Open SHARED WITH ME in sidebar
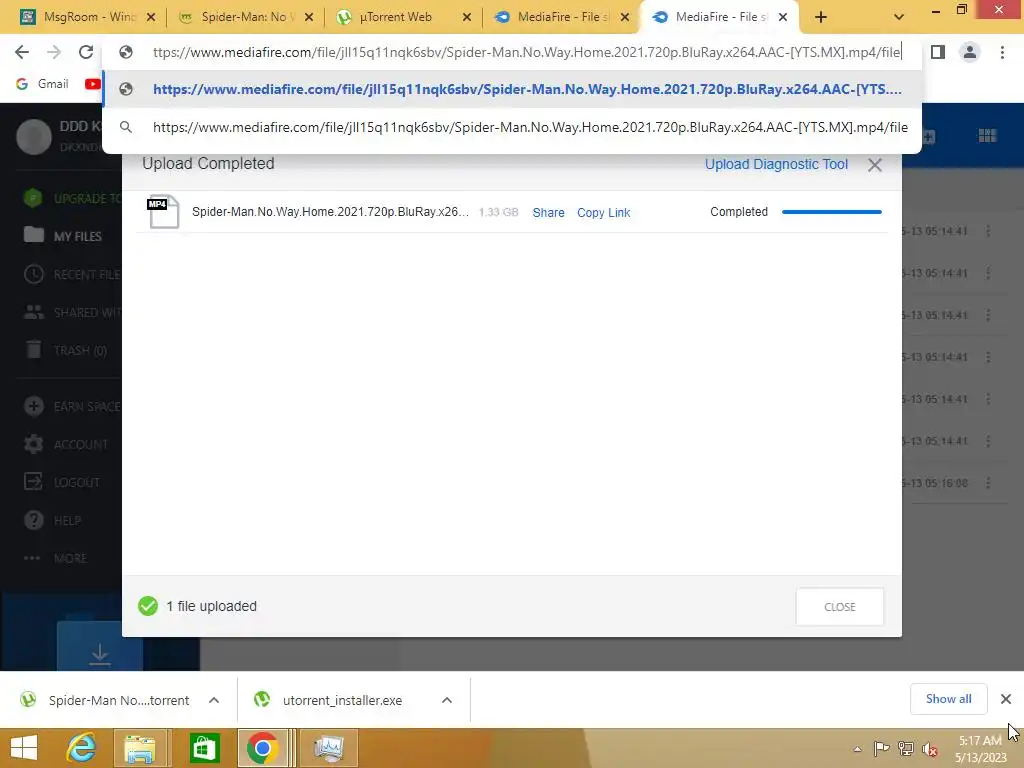1024x768 pixels. point(72,312)
